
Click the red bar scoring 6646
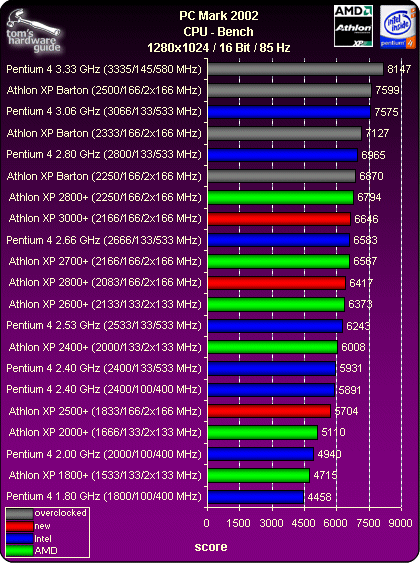click(x=279, y=219)
